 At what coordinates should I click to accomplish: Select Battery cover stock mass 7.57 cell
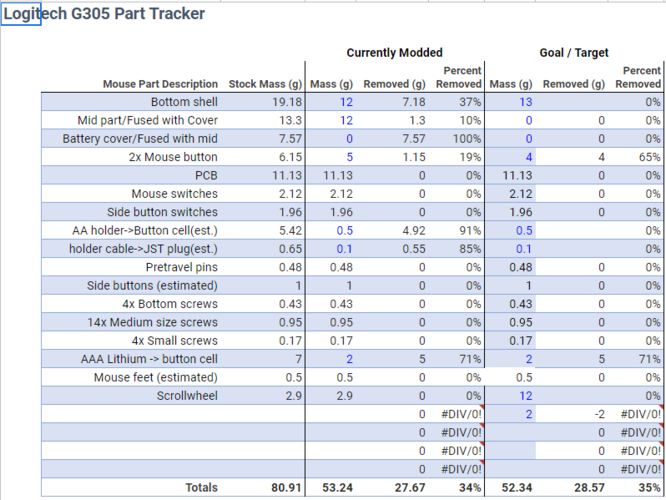290,138
